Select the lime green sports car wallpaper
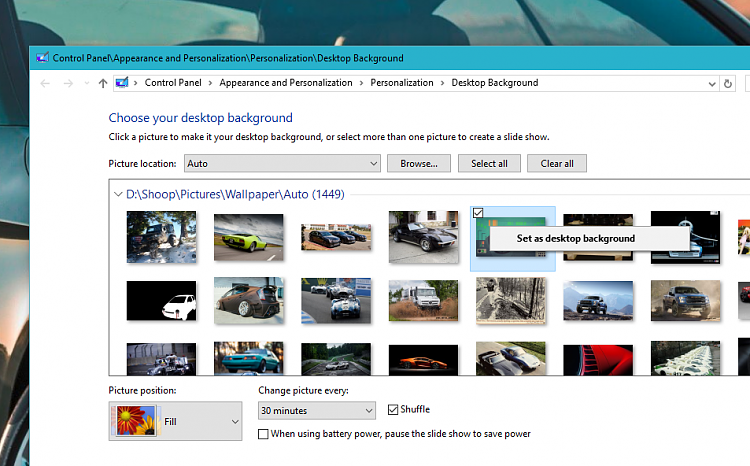Screen dimensions: 750x466 coord(249,237)
